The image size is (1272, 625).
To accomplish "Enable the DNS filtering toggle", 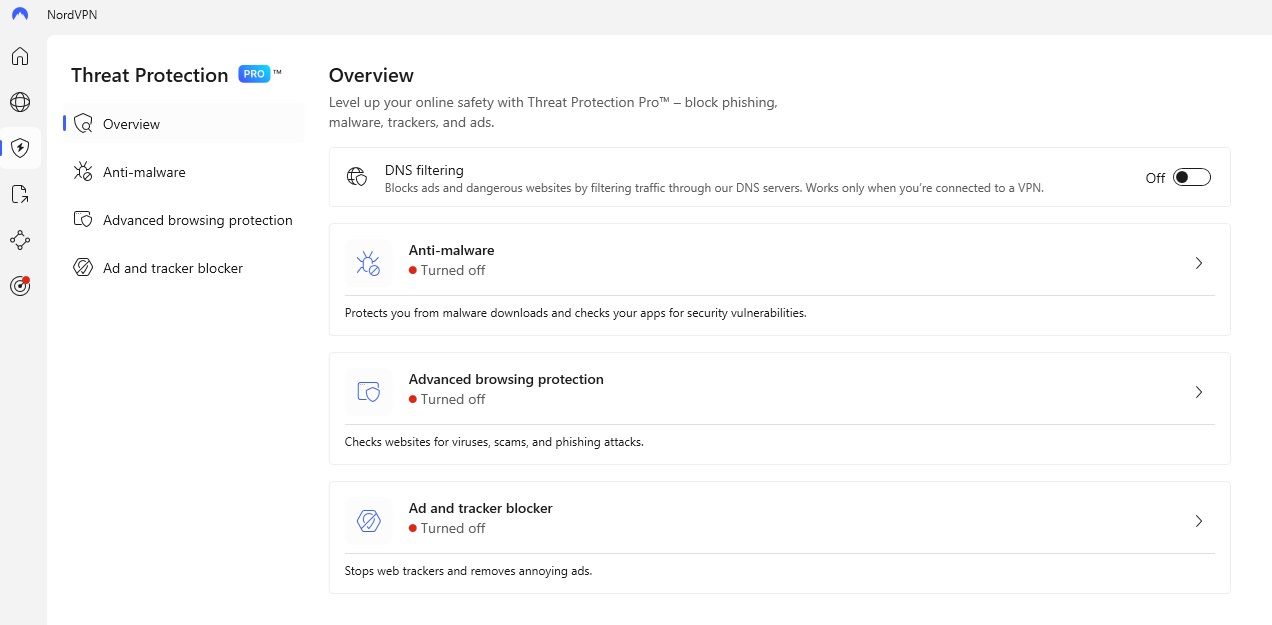I will [1191, 177].
